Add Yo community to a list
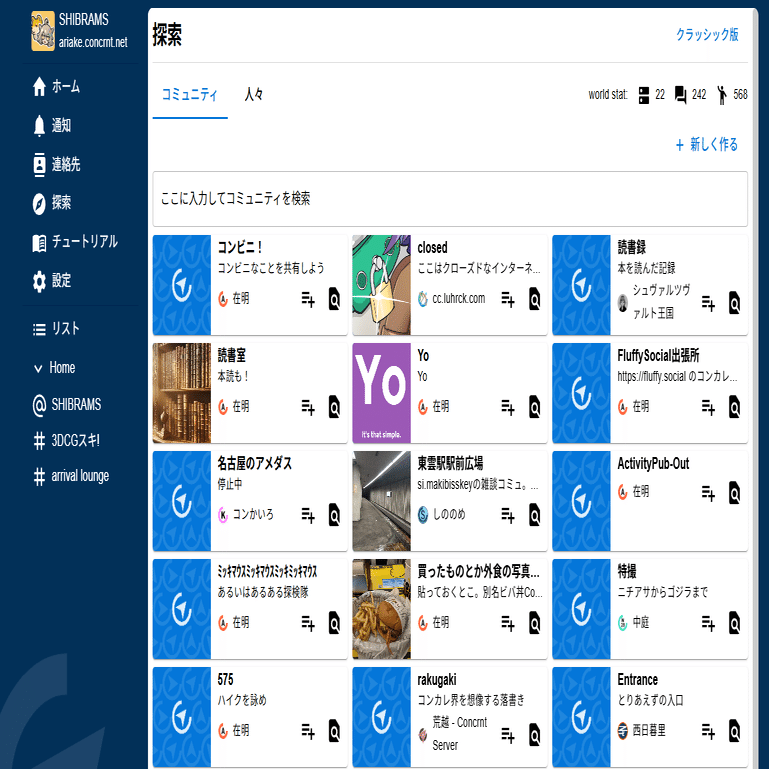The height and width of the screenshot is (769, 769). click(508, 407)
